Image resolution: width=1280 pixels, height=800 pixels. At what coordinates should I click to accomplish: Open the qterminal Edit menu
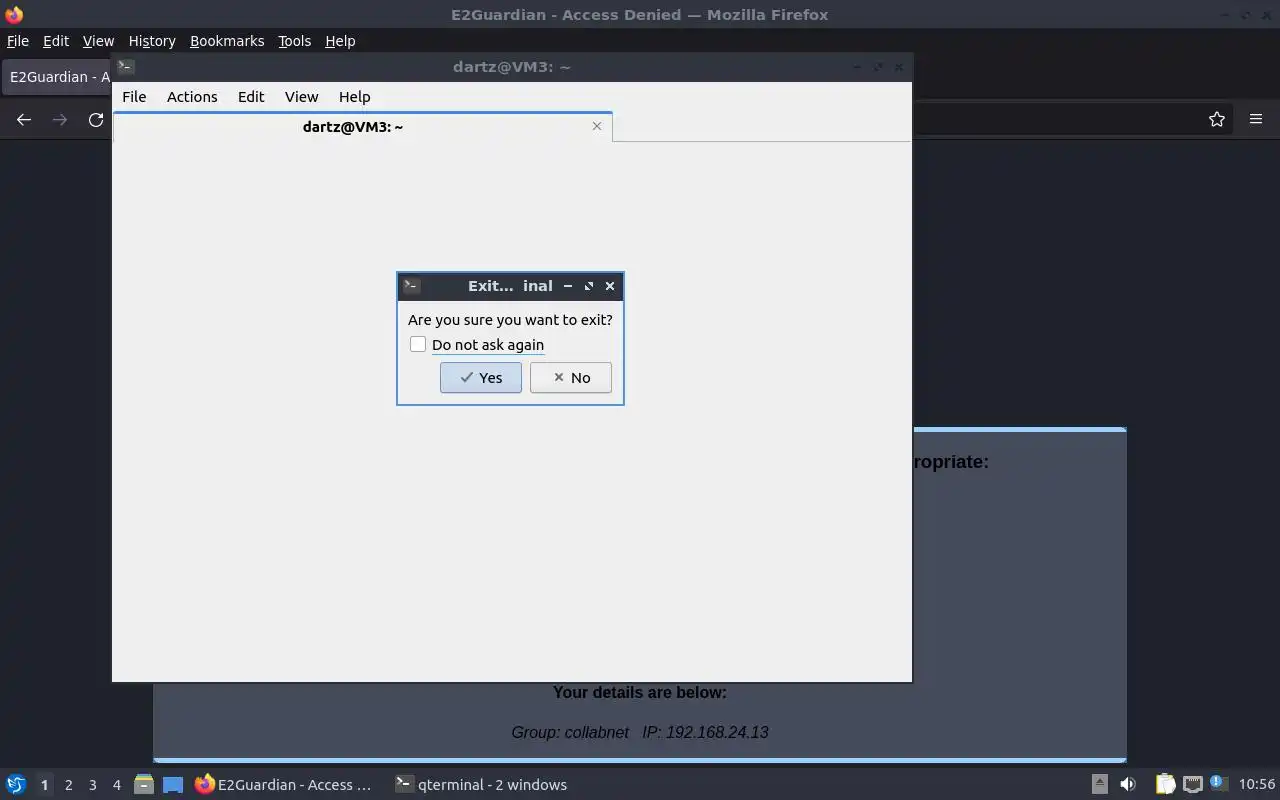coord(251,96)
